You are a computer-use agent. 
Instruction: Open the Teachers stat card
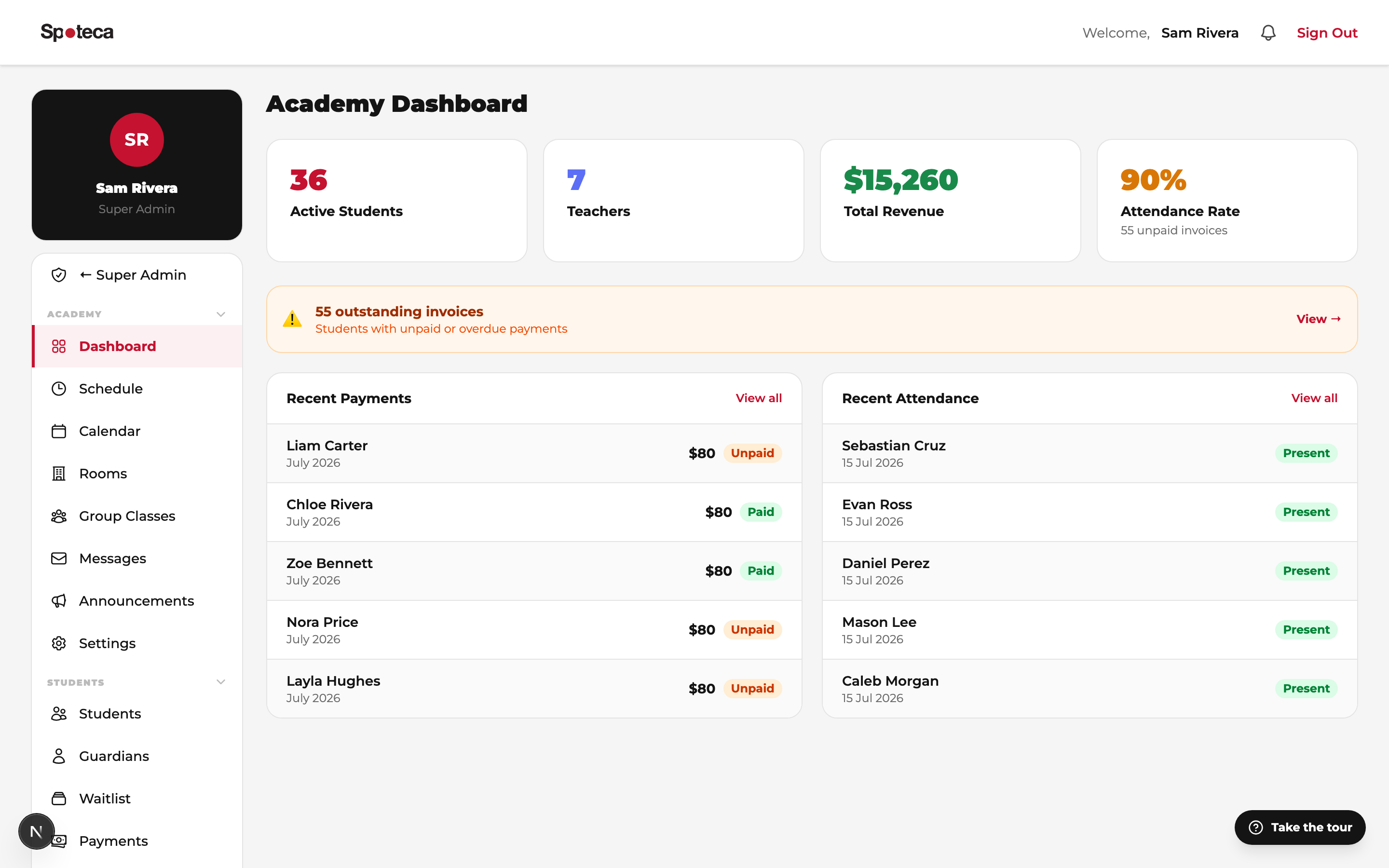[x=673, y=200]
